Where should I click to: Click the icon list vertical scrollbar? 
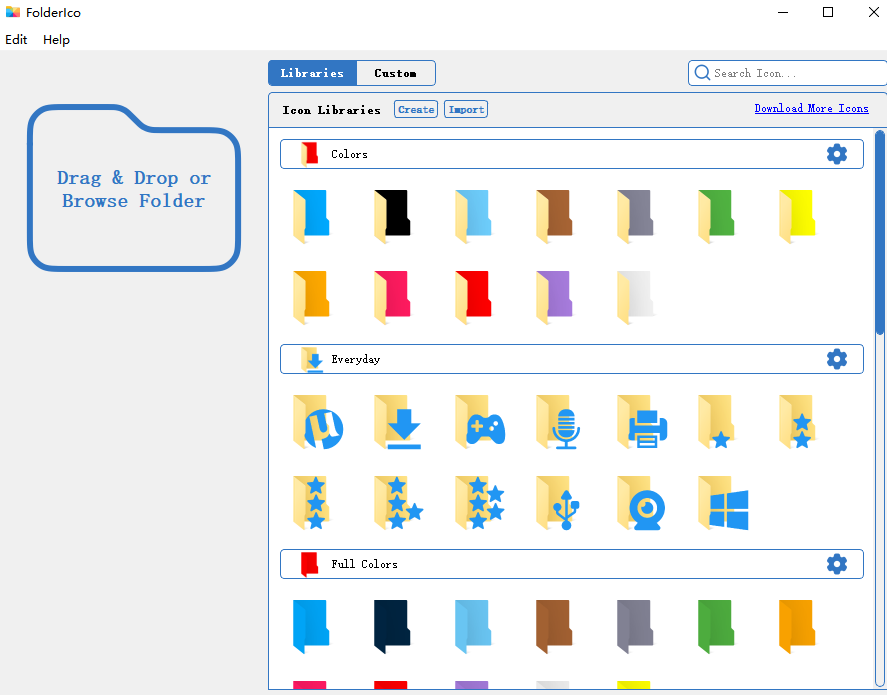pyautogui.click(x=880, y=232)
